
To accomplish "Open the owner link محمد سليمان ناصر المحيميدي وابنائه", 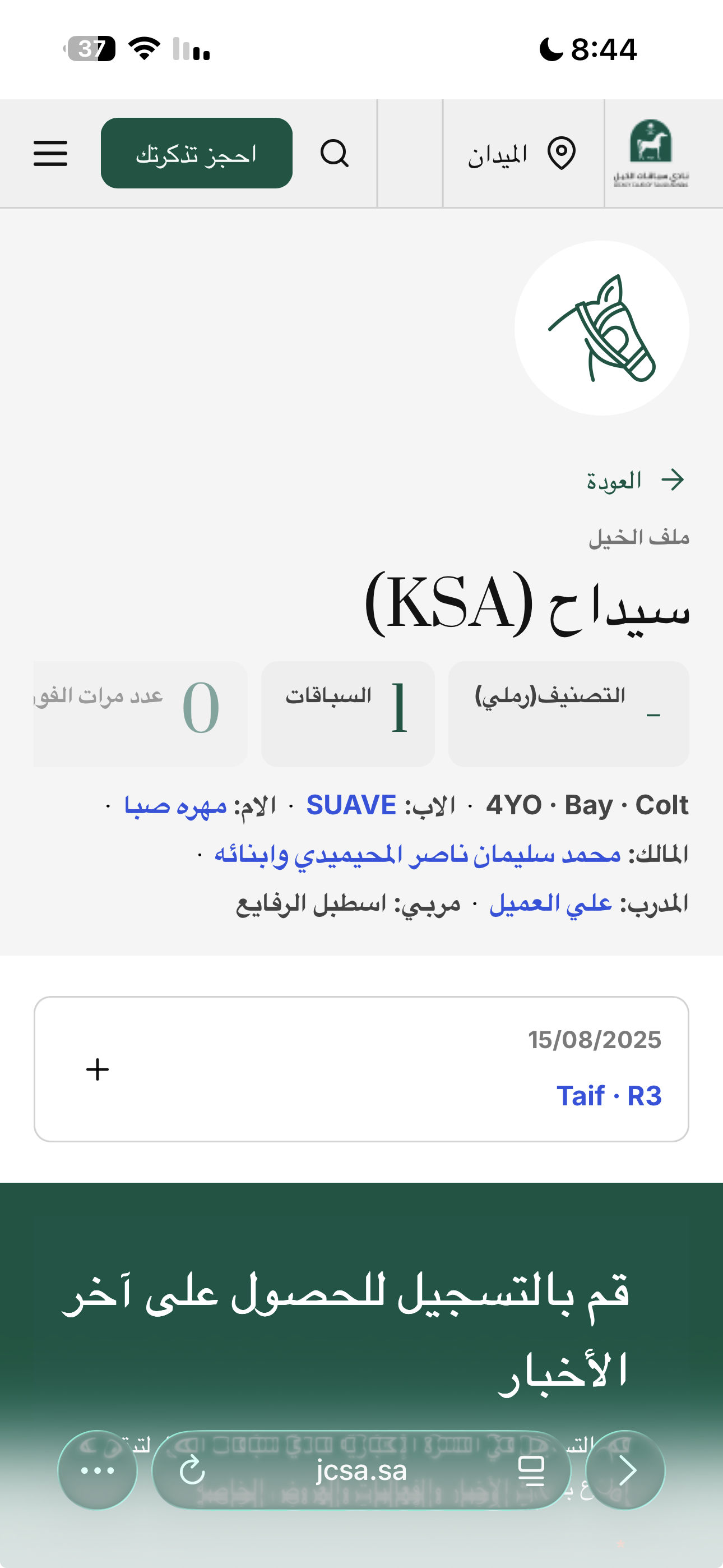I will tap(418, 854).
